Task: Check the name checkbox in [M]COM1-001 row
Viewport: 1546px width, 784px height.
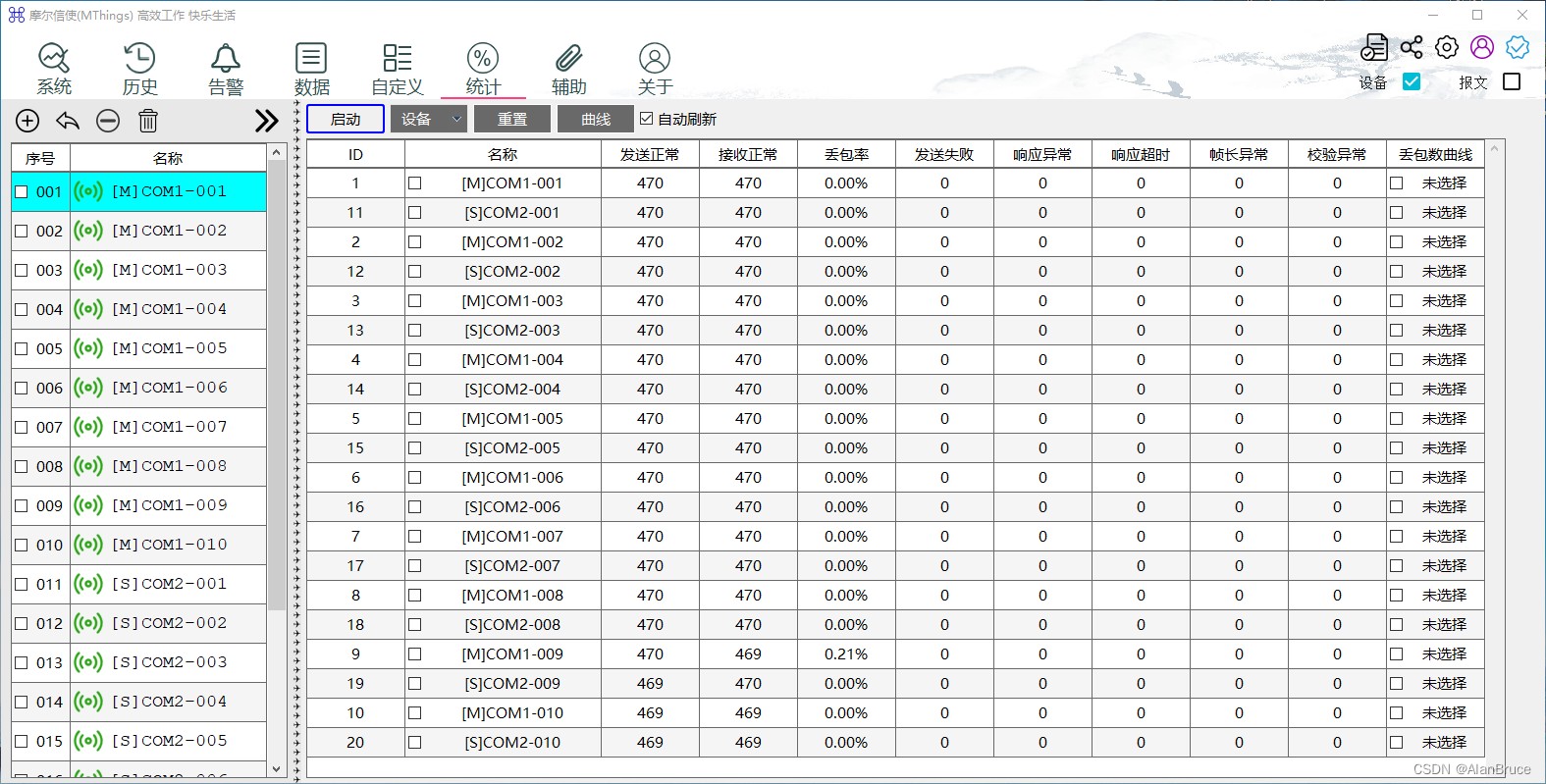Action: pos(414,183)
